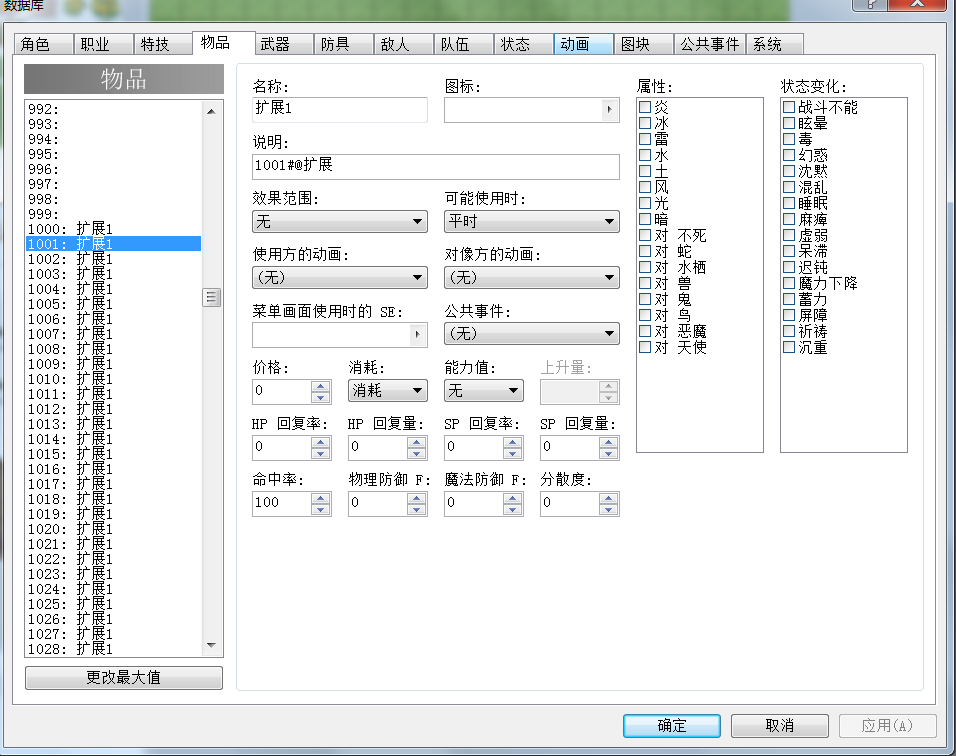Decrease HP 回复量 with down arrow

click(416, 453)
